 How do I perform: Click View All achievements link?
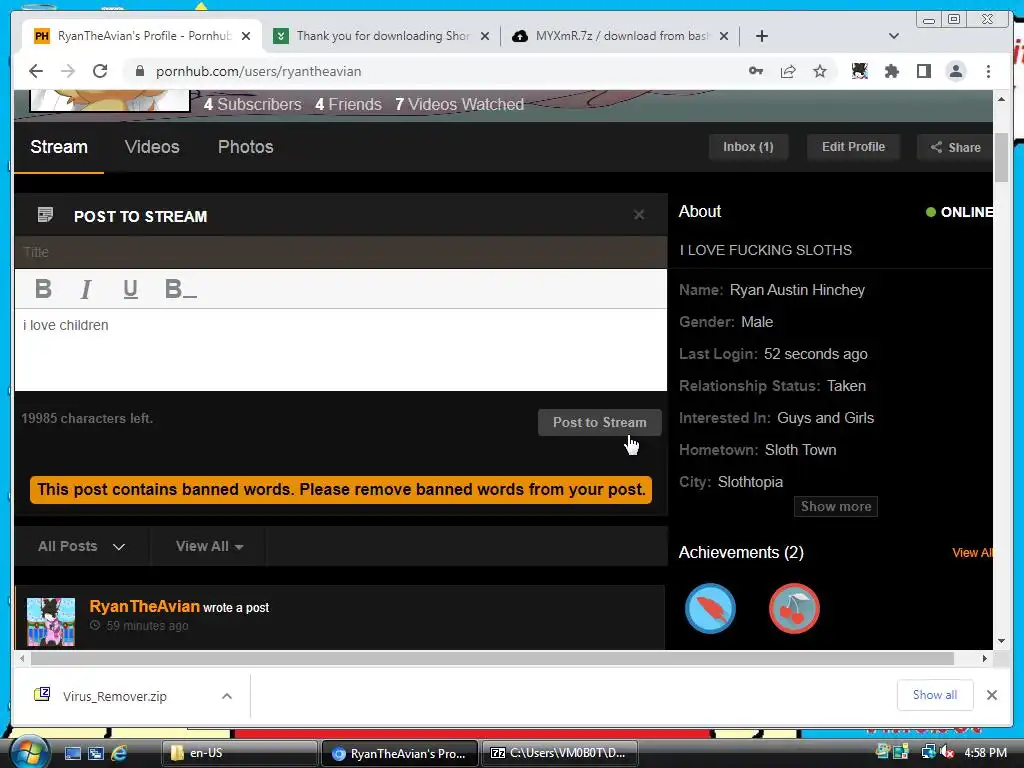(972, 552)
